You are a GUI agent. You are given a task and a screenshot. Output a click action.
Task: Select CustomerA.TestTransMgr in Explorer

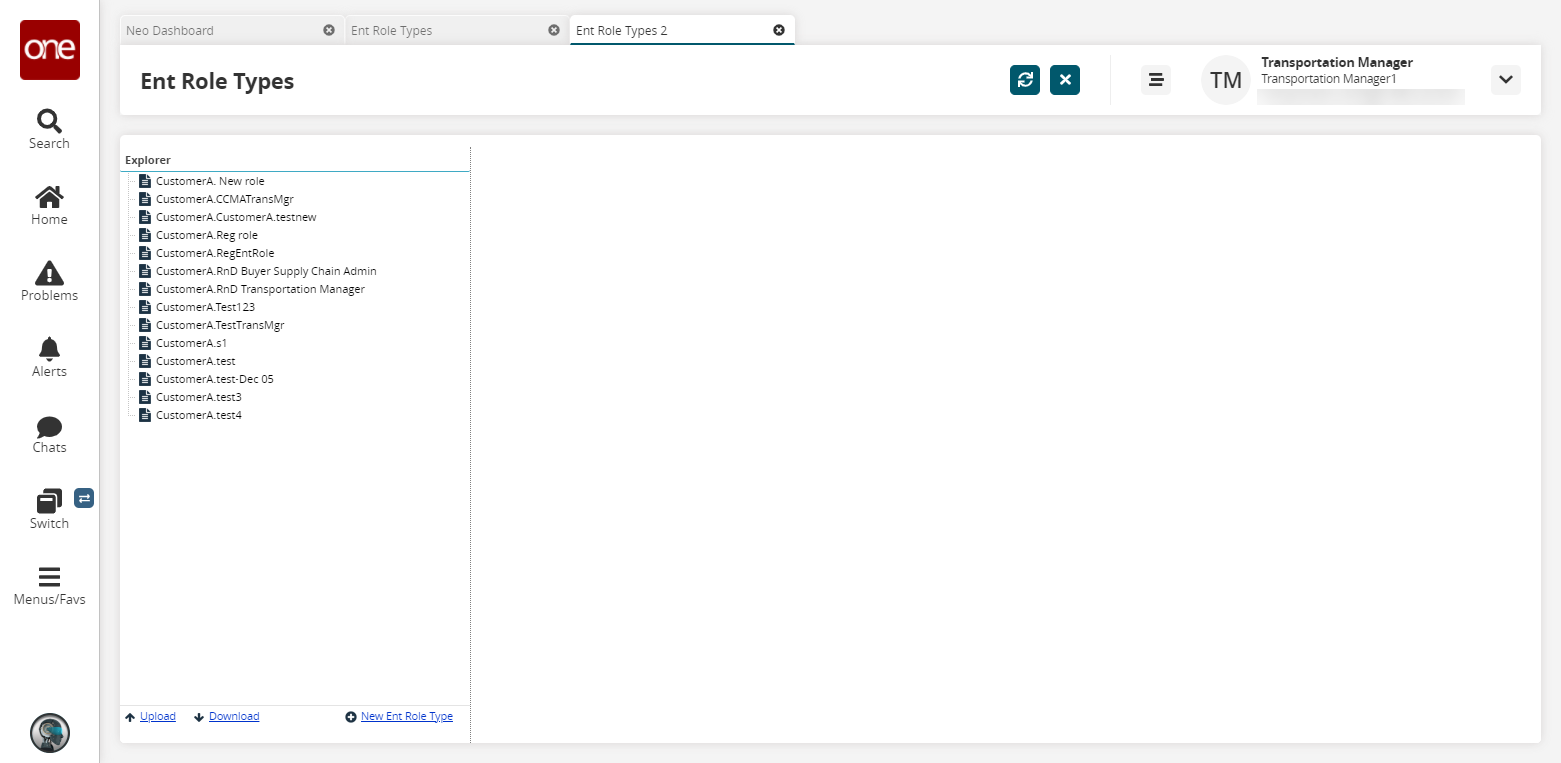(220, 325)
